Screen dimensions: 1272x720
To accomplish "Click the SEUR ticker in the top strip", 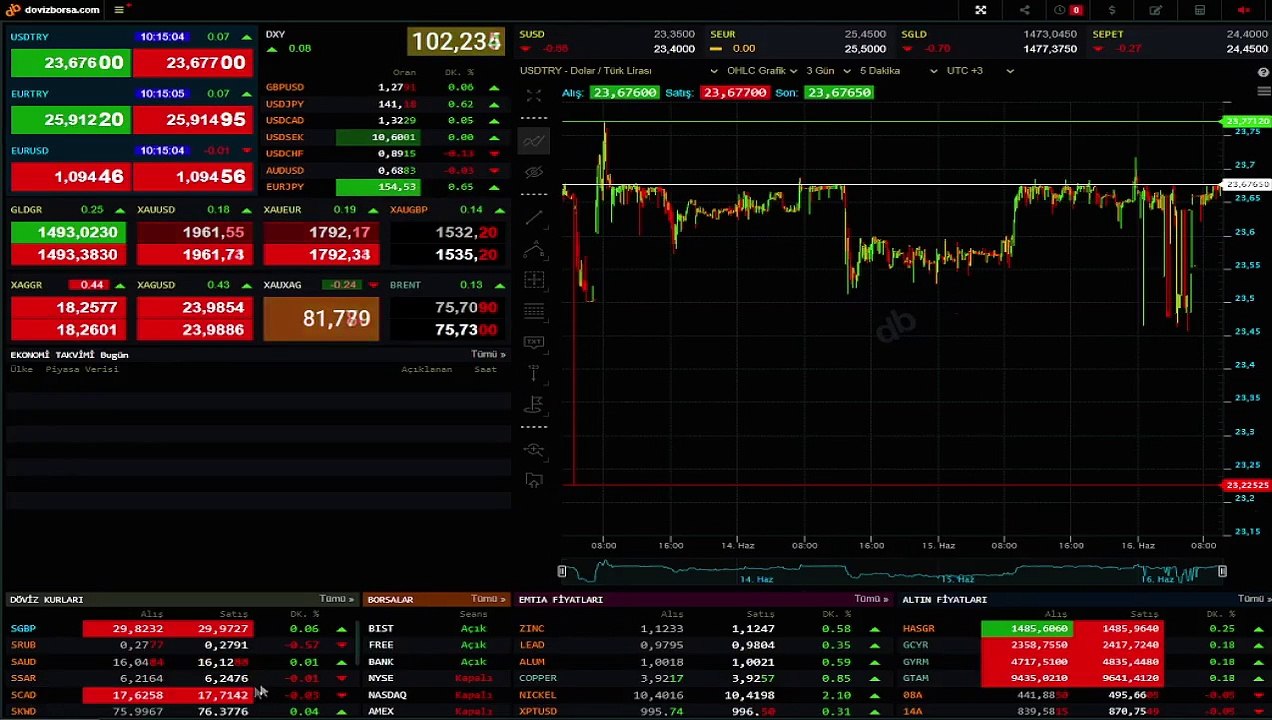I will click(798, 41).
